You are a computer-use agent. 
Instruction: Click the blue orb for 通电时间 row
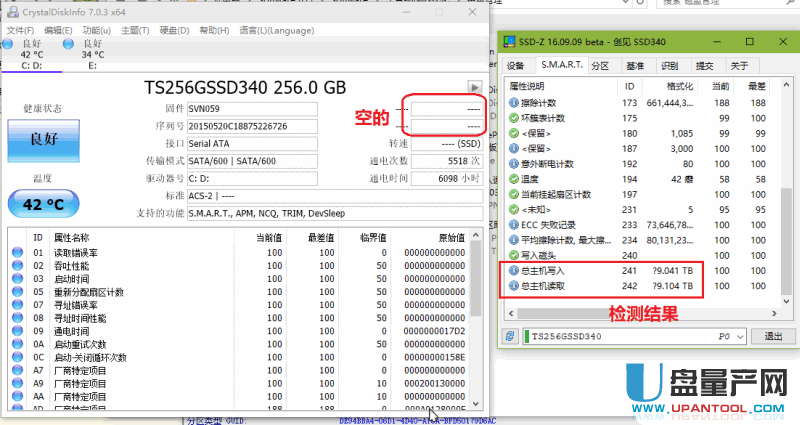point(17,331)
